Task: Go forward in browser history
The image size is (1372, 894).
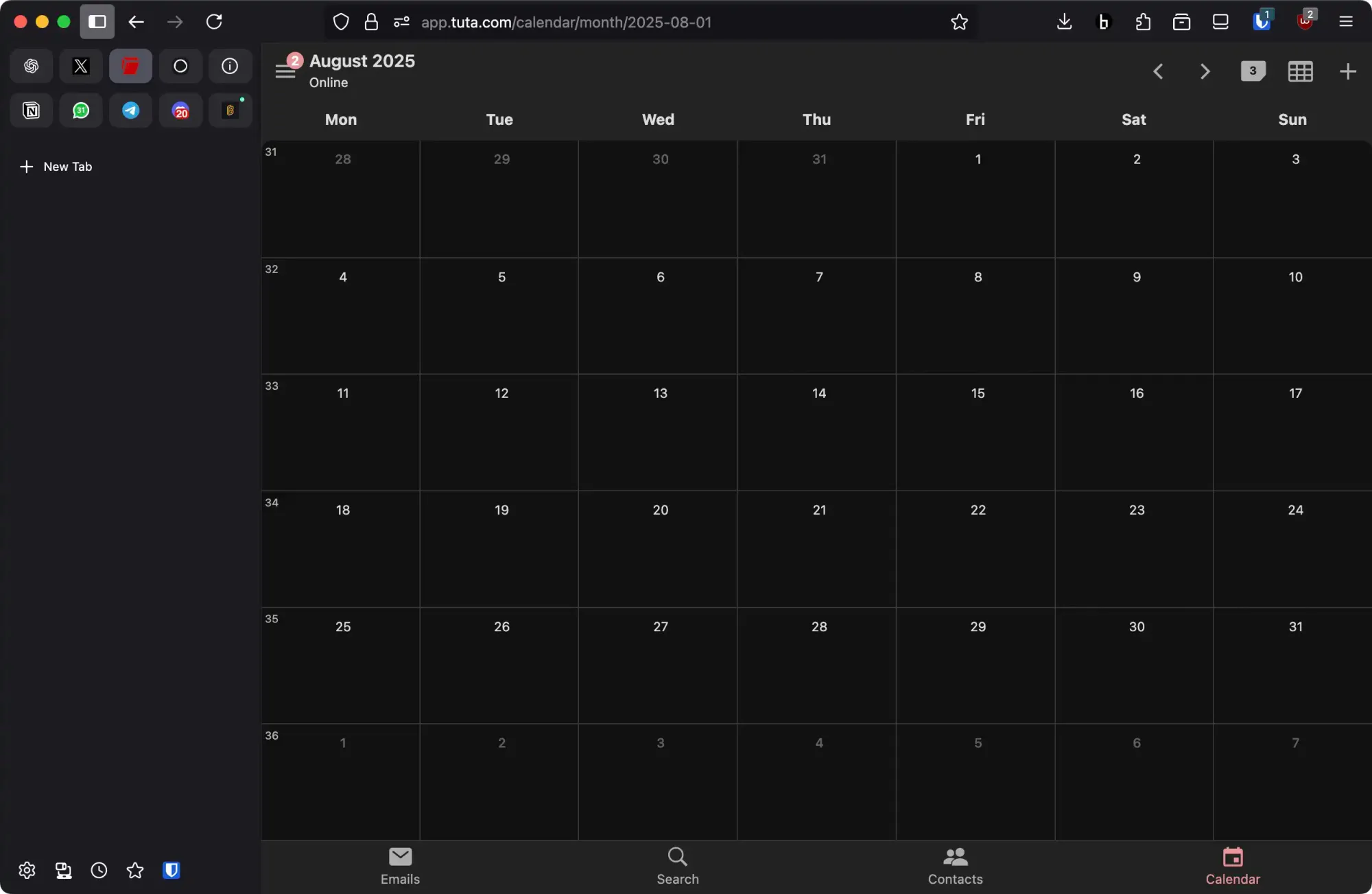Action: tap(175, 22)
